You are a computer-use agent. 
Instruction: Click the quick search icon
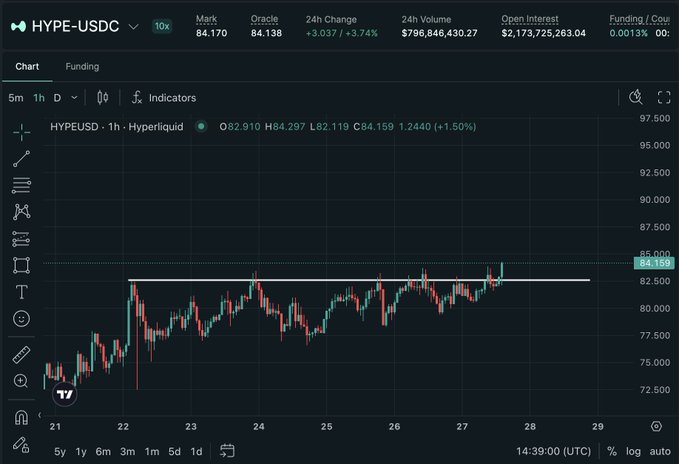[x=636, y=97]
